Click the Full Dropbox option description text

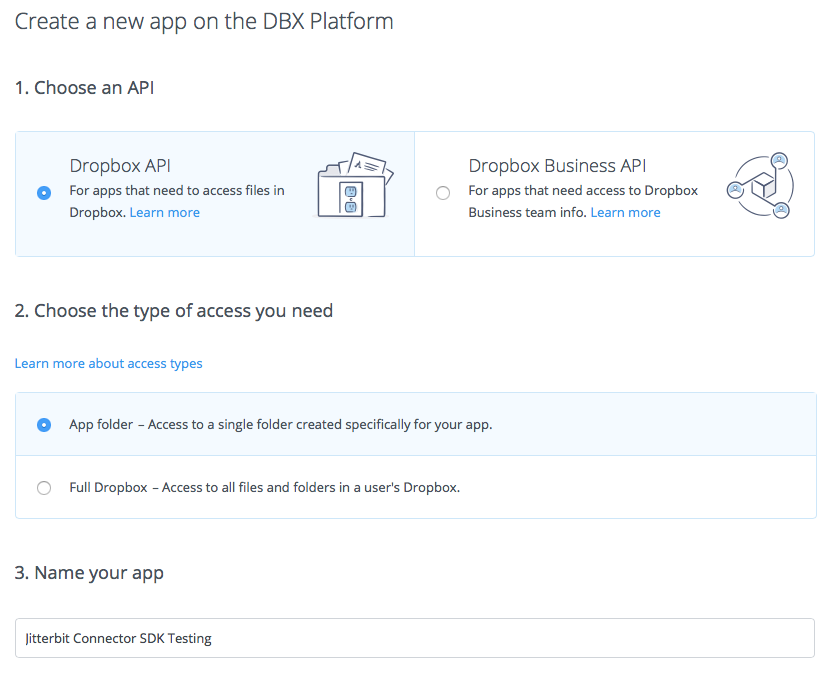click(264, 488)
